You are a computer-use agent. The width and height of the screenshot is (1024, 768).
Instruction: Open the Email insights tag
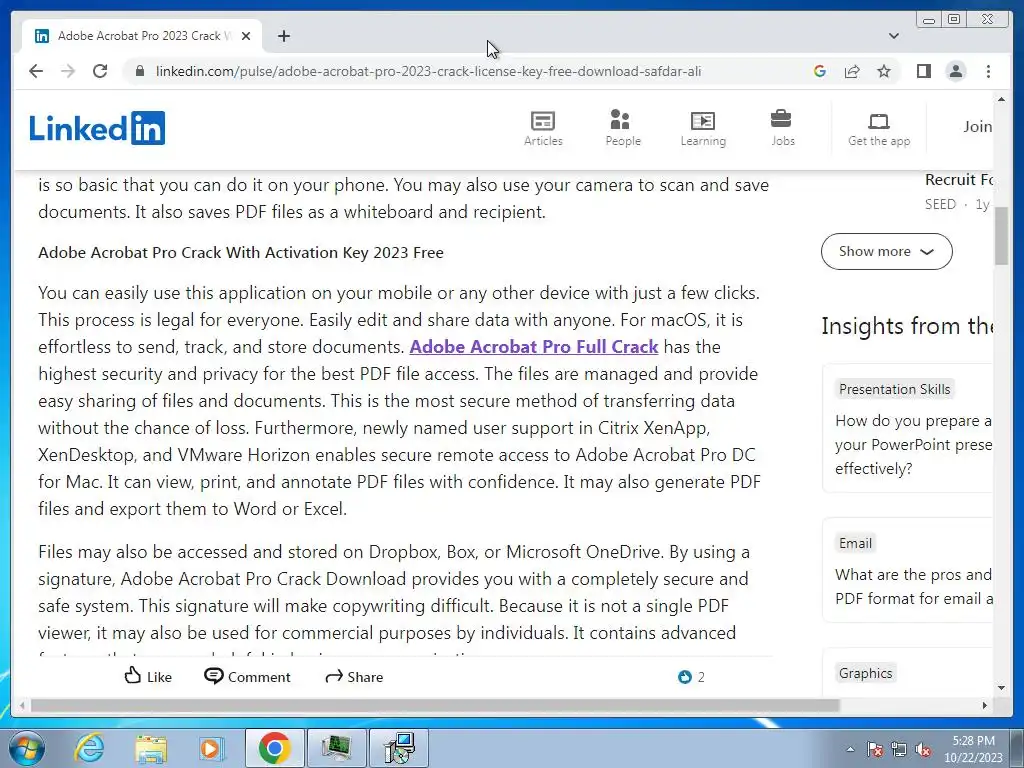(855, 543)
